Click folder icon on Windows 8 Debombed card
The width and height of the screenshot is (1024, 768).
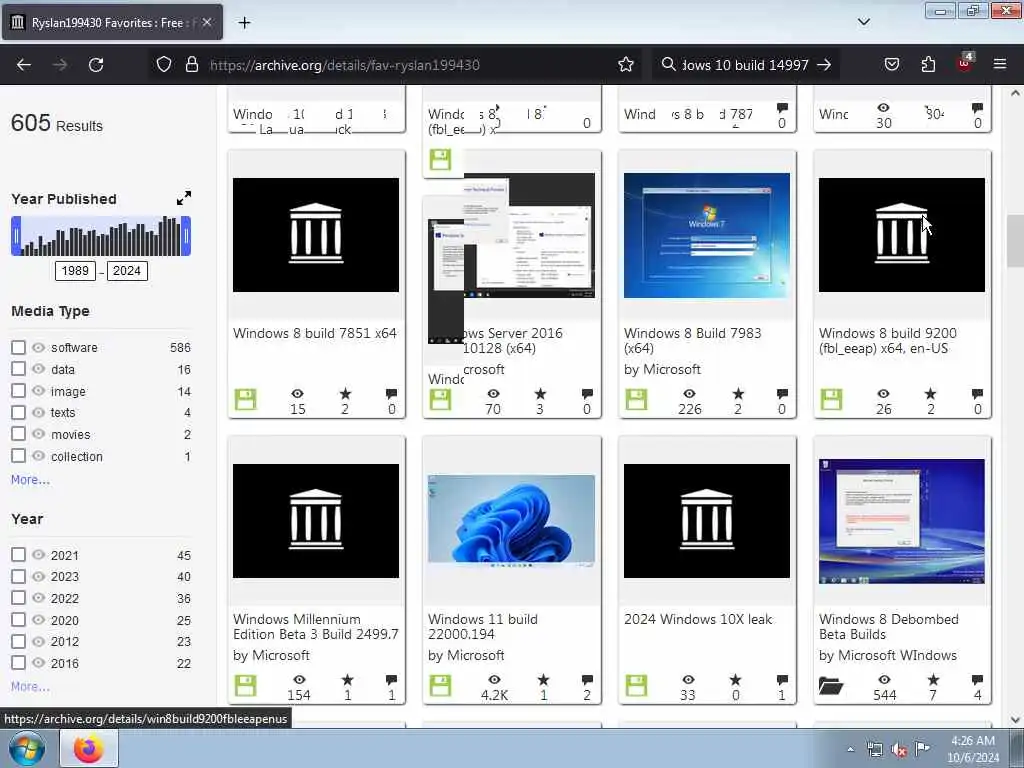coord(831,686)
